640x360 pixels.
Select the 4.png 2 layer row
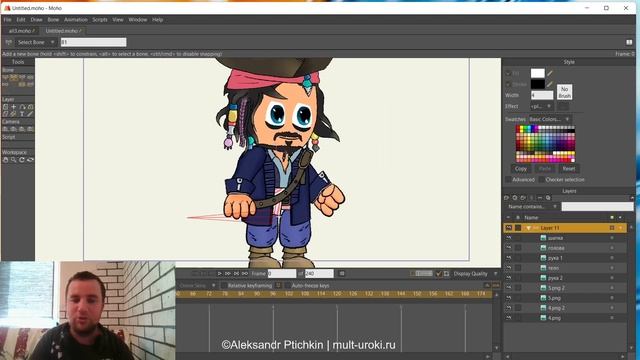[565, 308]
